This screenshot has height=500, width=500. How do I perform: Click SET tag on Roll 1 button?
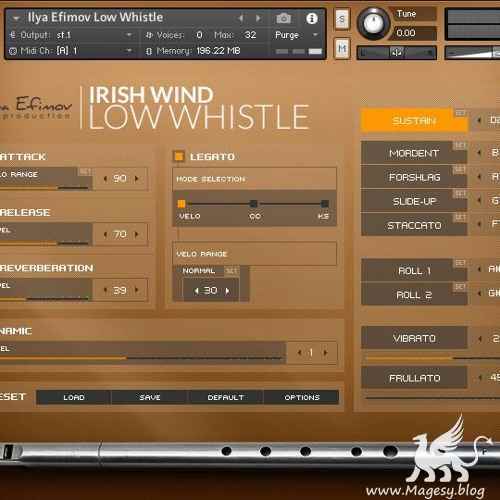pos(459,263)
